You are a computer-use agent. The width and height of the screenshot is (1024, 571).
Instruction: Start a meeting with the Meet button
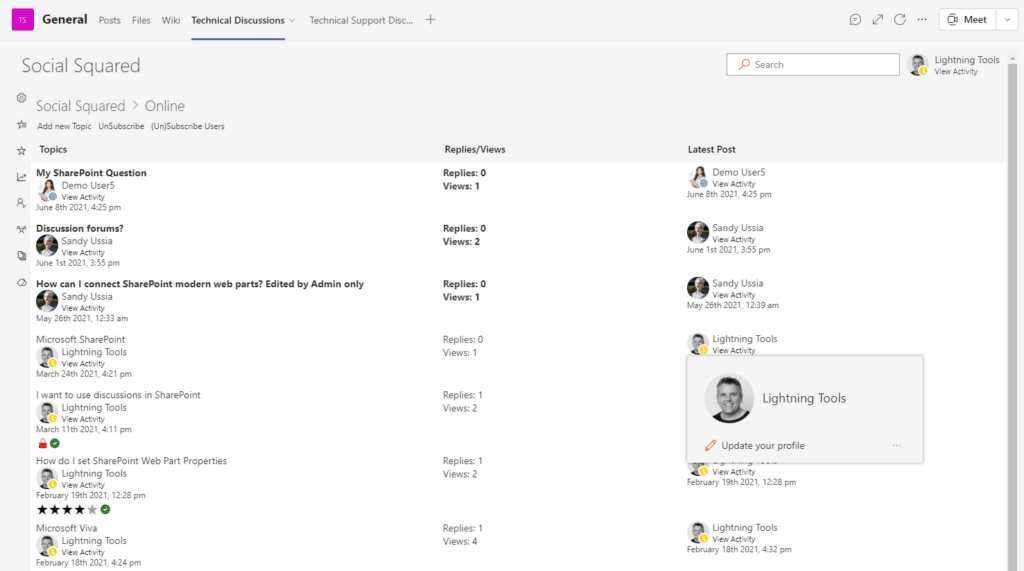(967, 20)
